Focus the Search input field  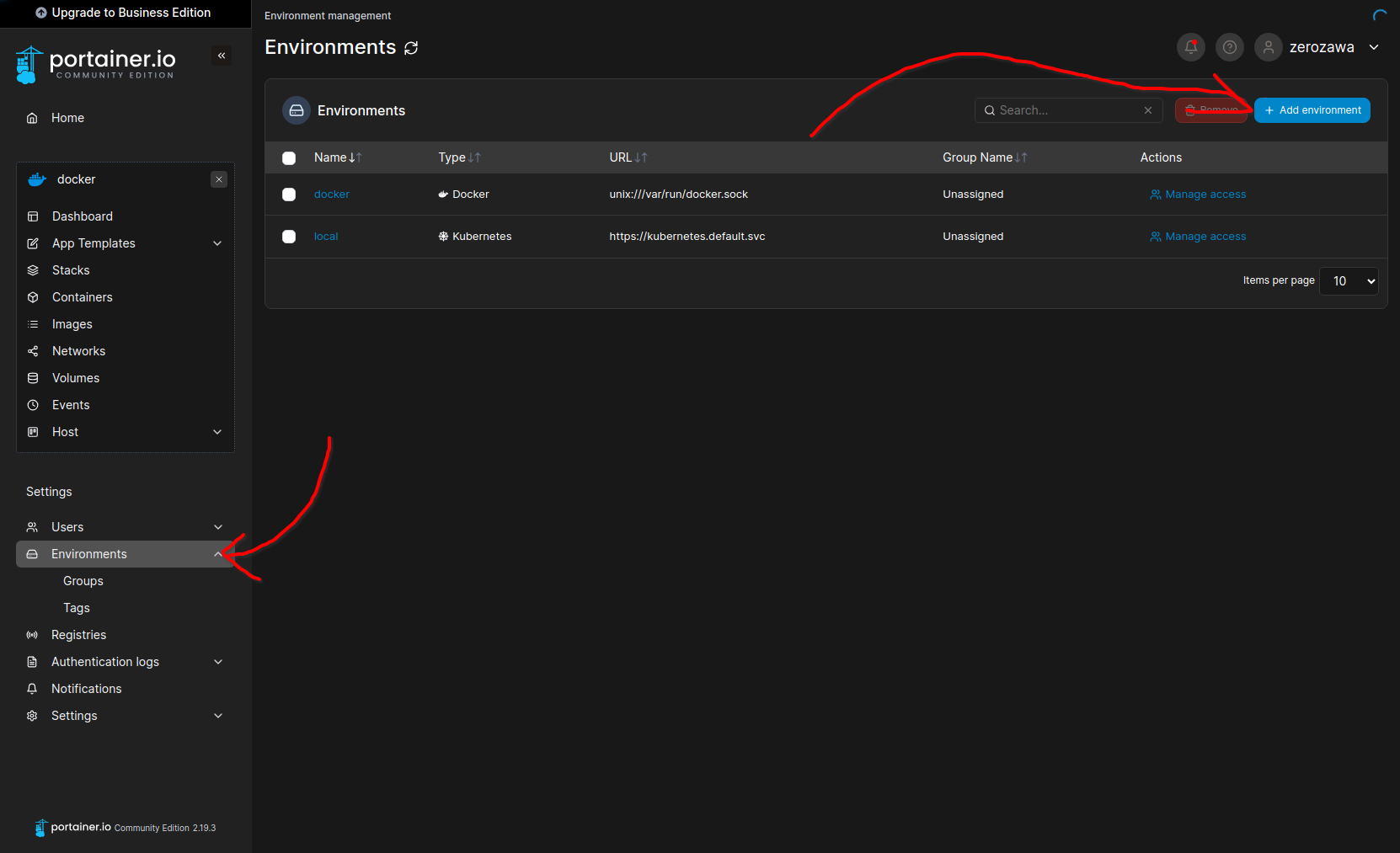tap(1066, 110)
